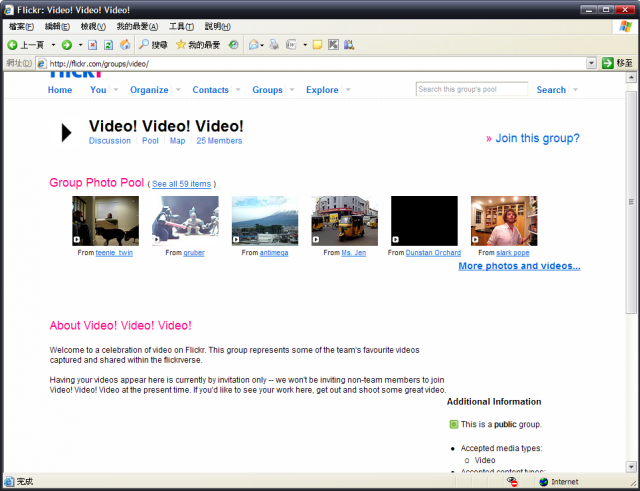Open the 檢視(V) View menu
The width and height of the screenshot is (640, 491).
pyautogui.click(x=93, y=27)
